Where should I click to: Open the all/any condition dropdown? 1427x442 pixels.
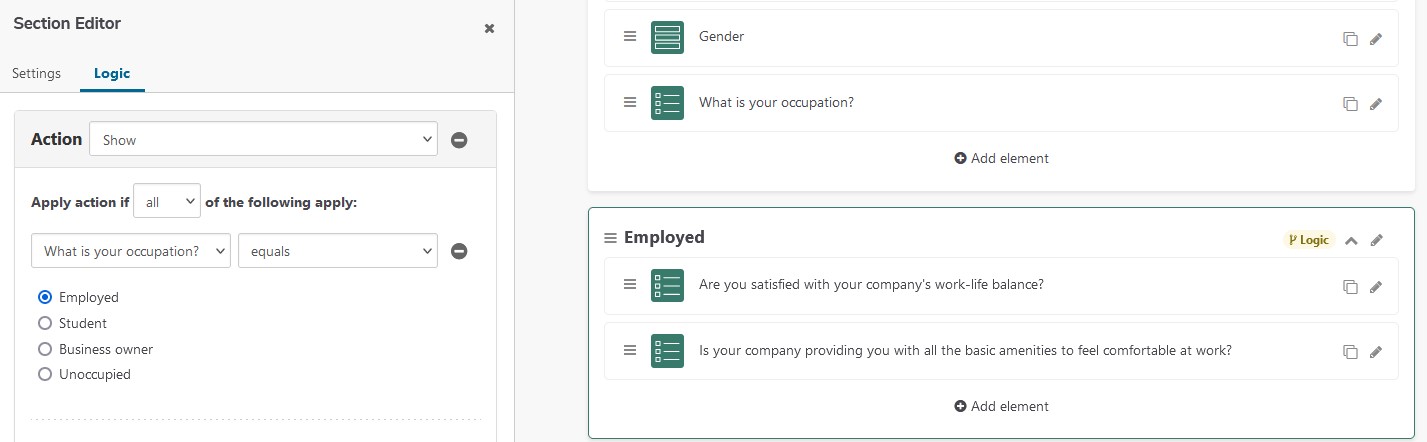pos(167,201)
